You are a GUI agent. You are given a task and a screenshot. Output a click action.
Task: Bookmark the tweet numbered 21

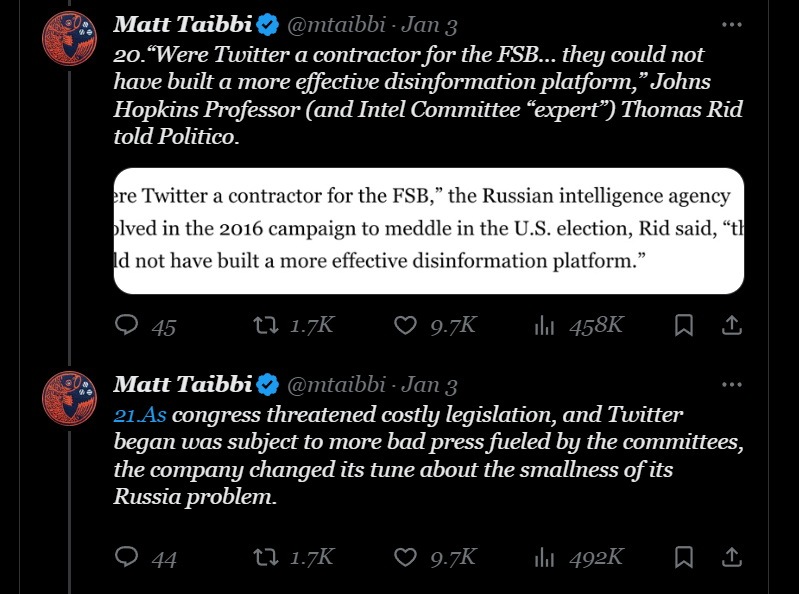point(684,557)
